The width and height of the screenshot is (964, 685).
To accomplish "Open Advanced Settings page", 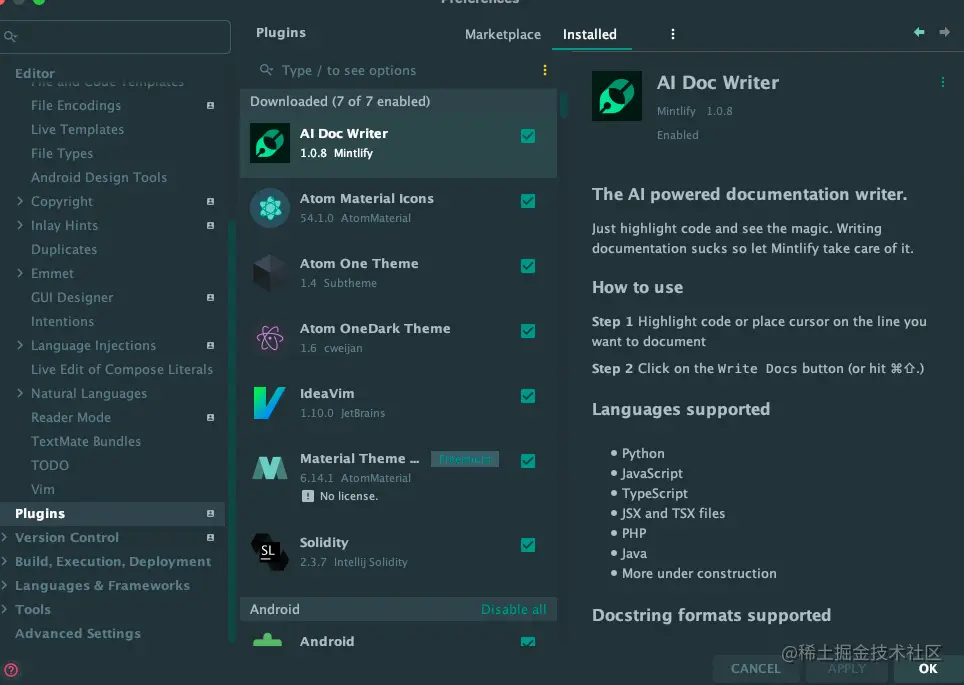I will pyautogui.click(x=77, y=633).
